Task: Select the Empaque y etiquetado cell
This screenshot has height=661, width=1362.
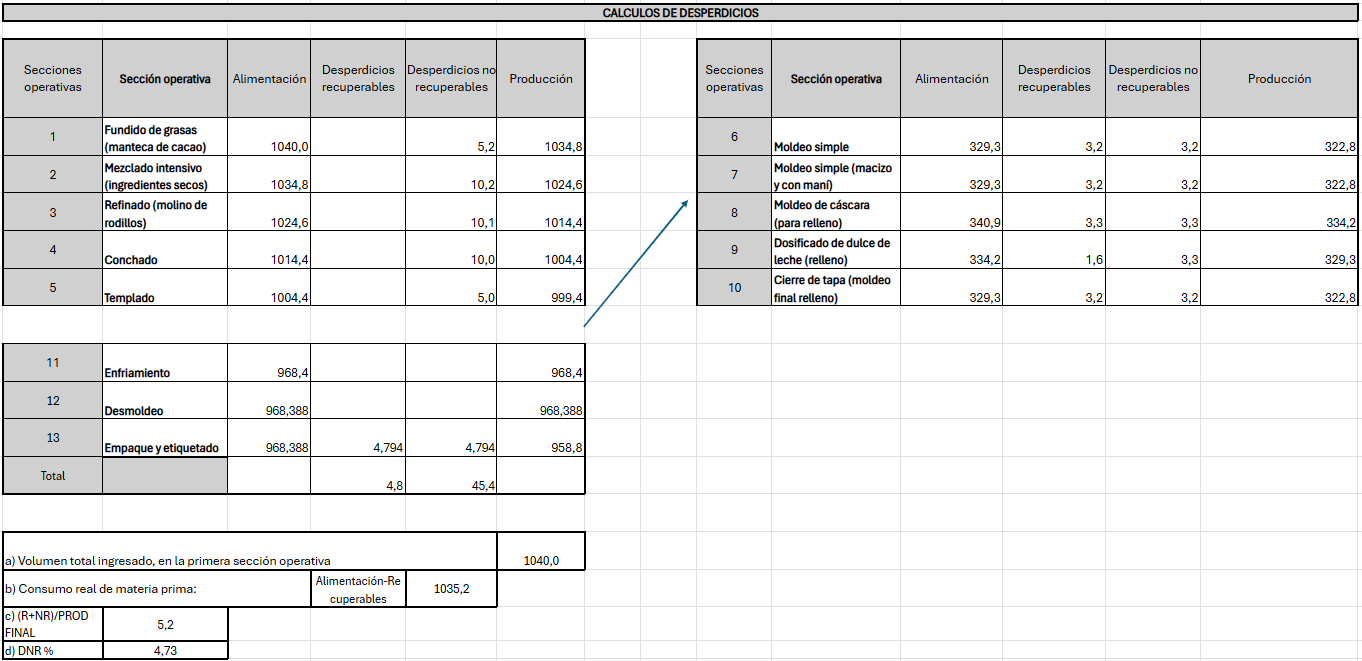Action: coord(165,440)
